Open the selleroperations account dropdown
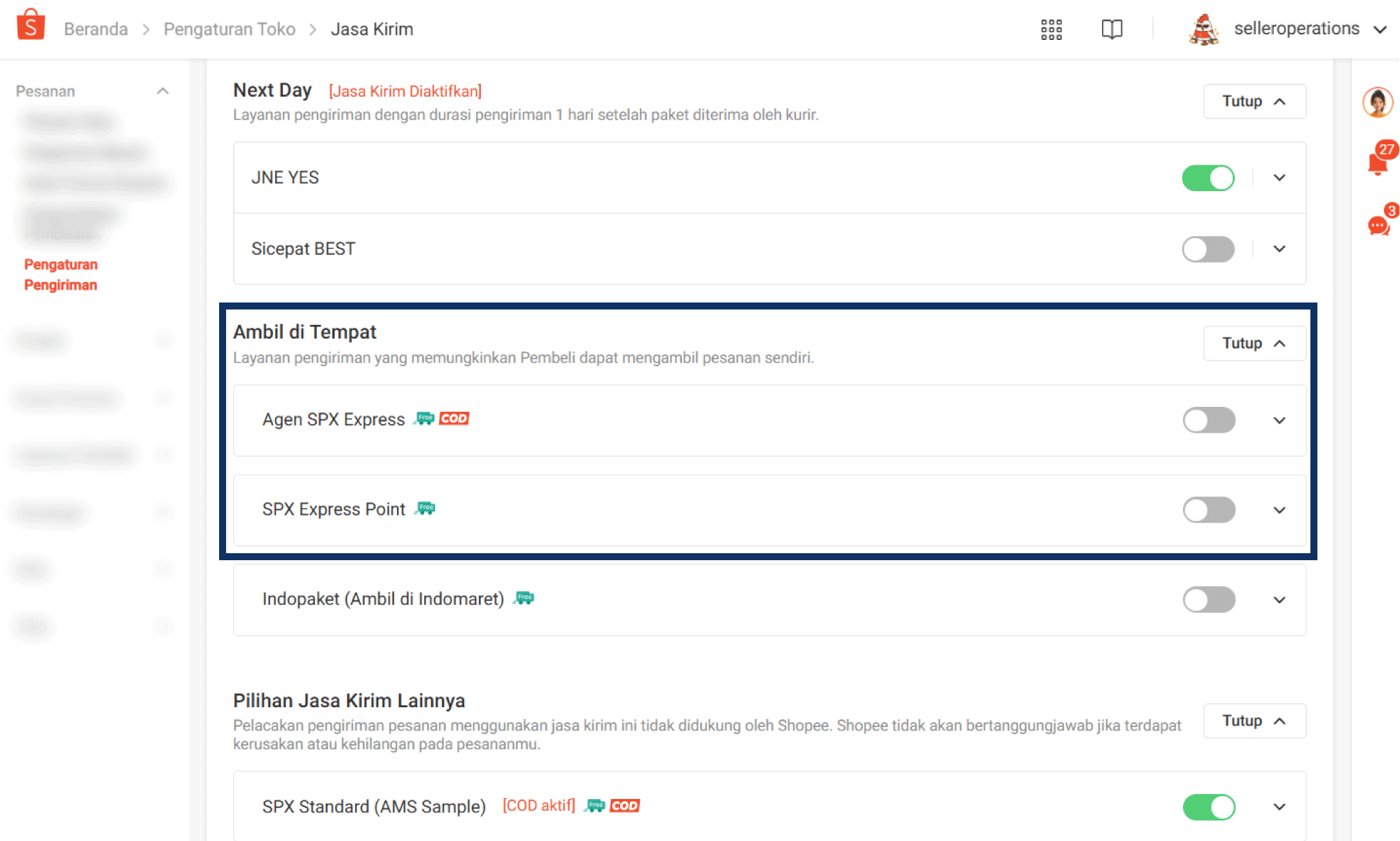1400x841 pixels. pyautogui.click(x=1380, y=29)
